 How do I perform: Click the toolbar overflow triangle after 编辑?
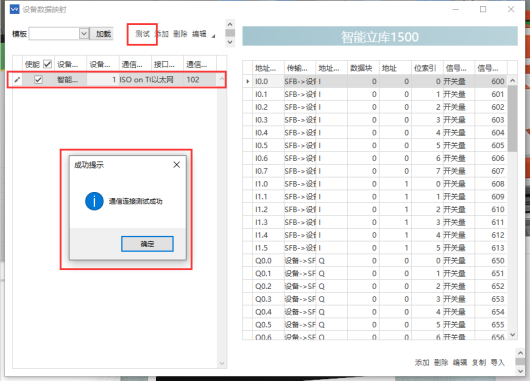tap(213, 36)
